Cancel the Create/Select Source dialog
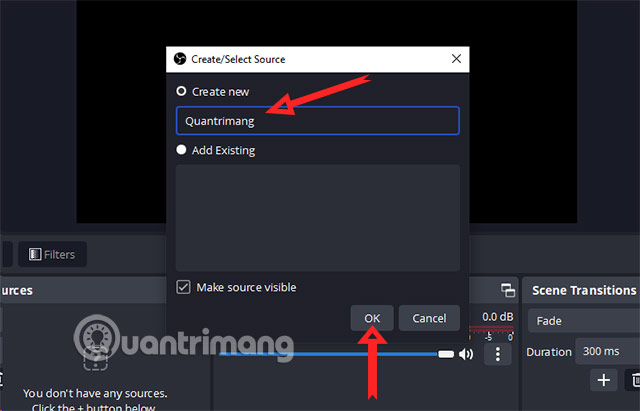This screenshot has width=640, height=411. coord(429,318)
